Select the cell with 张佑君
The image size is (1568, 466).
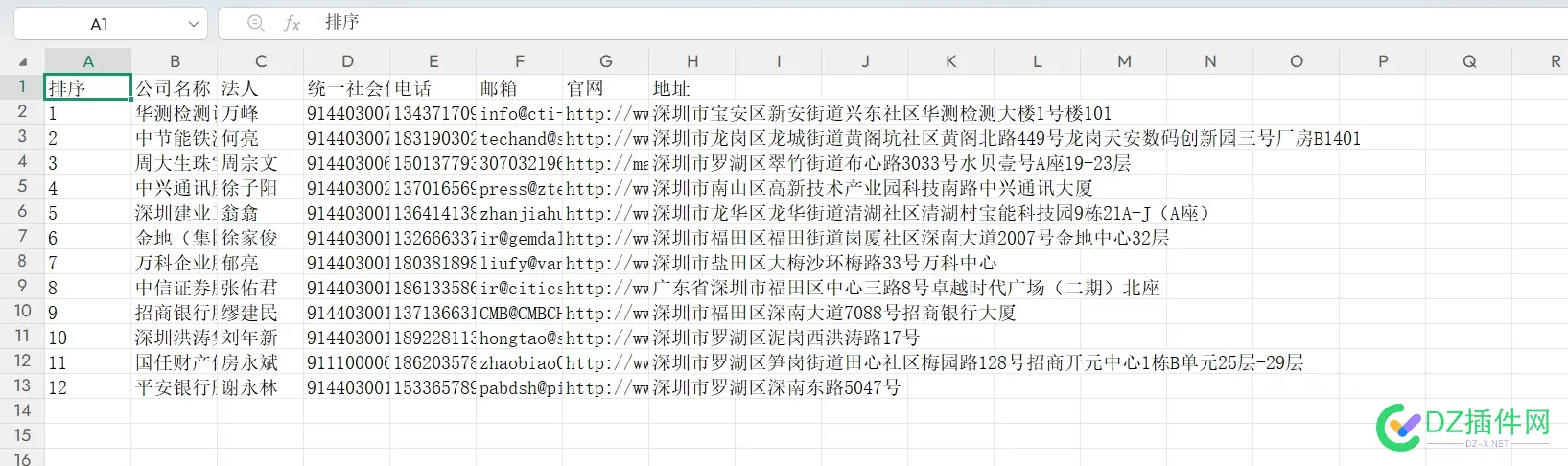coord(261,287)
